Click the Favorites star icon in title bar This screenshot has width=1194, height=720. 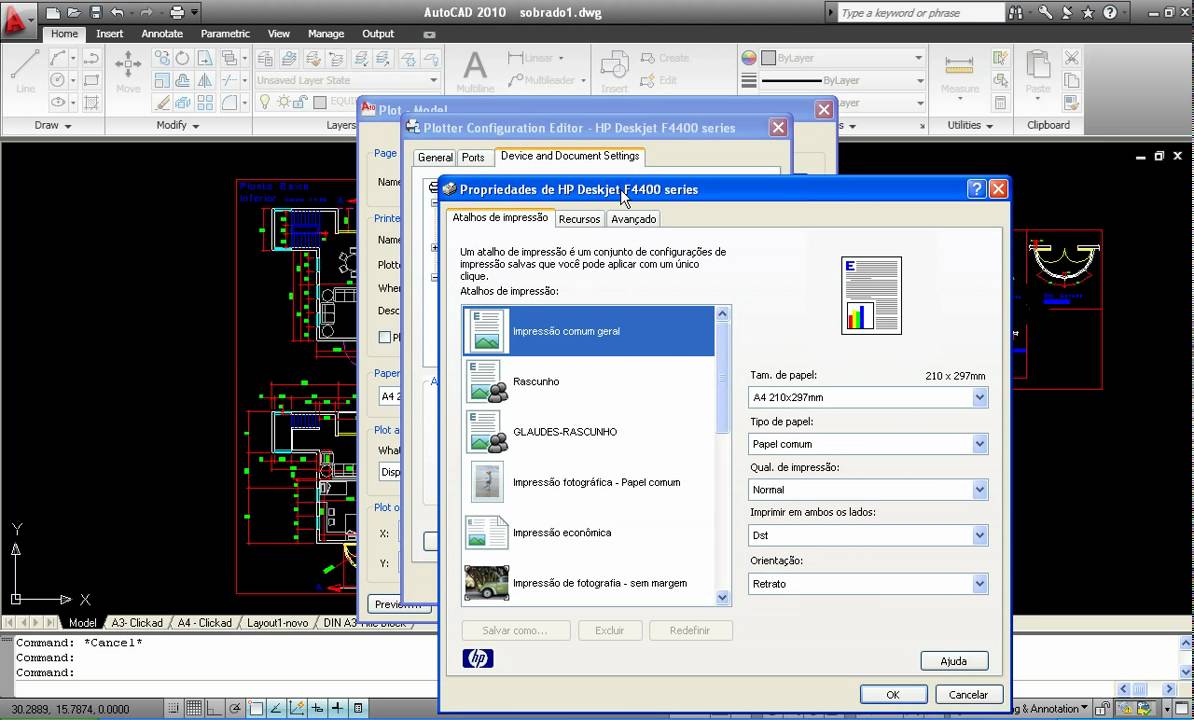click(1088, 12)
